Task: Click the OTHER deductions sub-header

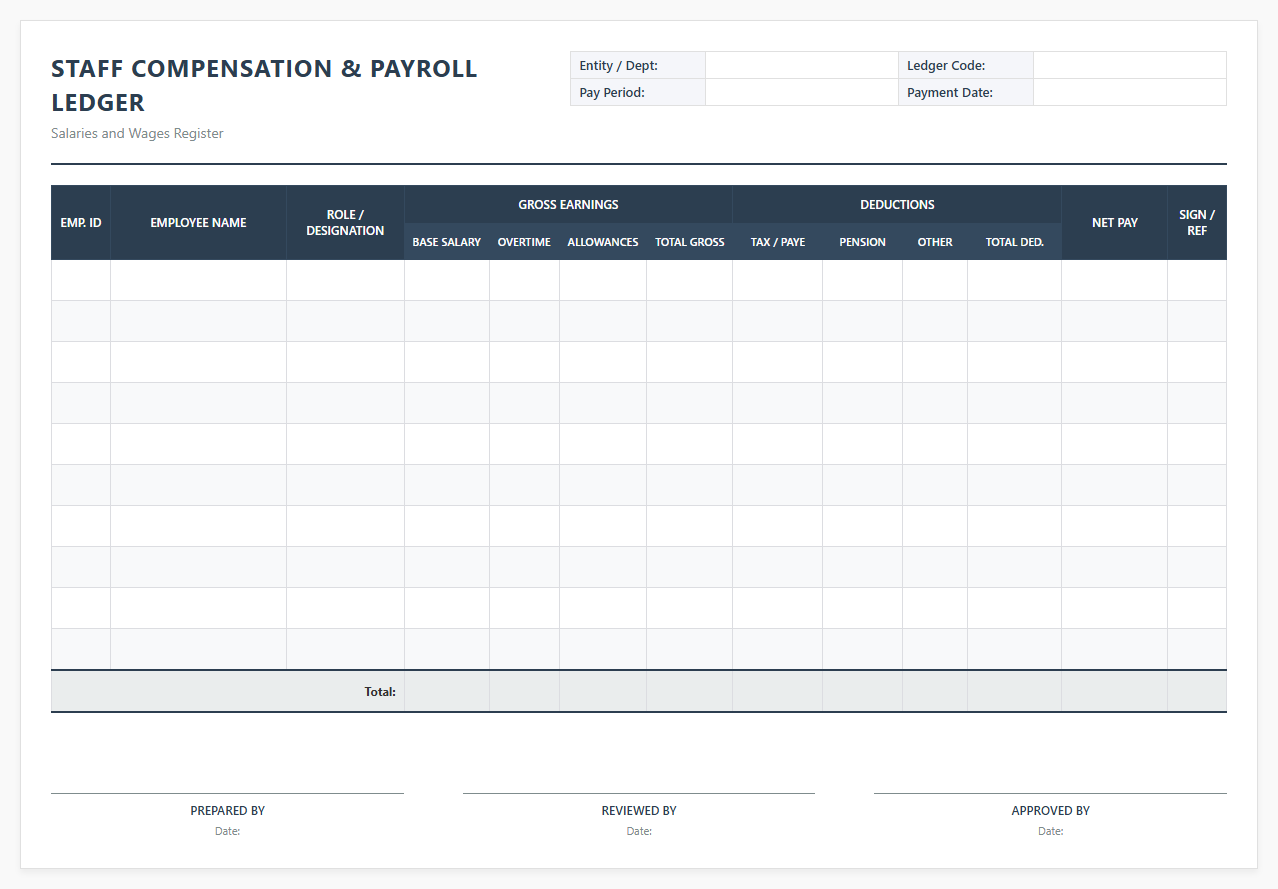Action: coord(935,242)
